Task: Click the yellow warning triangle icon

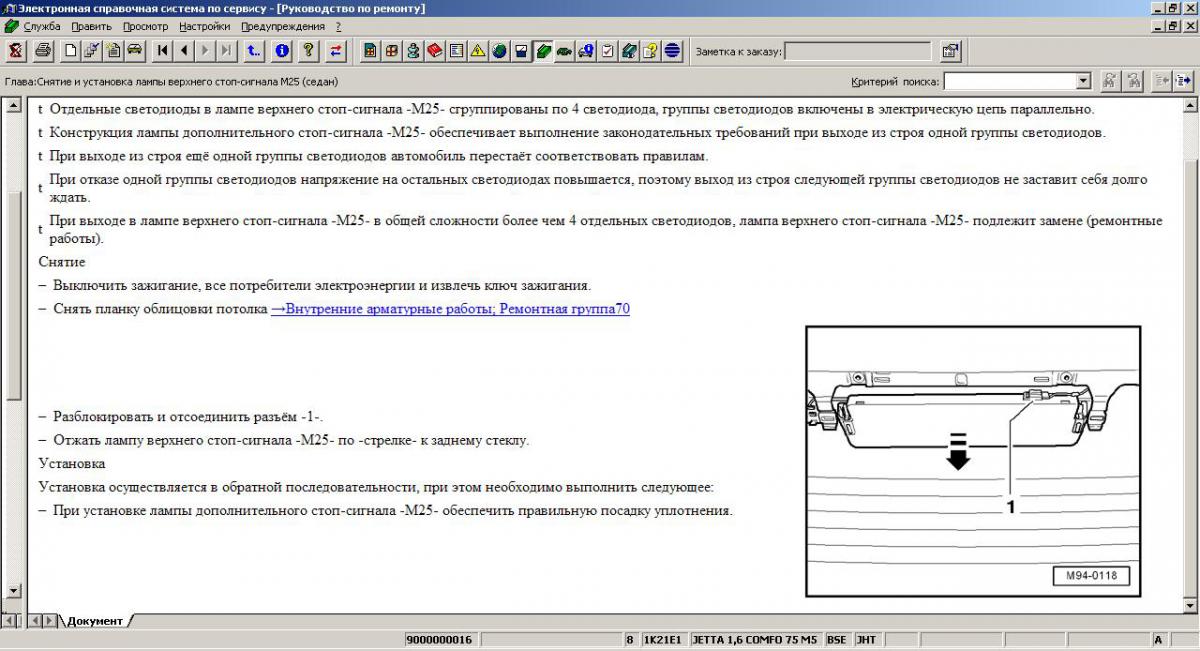Action: point(478,50)
